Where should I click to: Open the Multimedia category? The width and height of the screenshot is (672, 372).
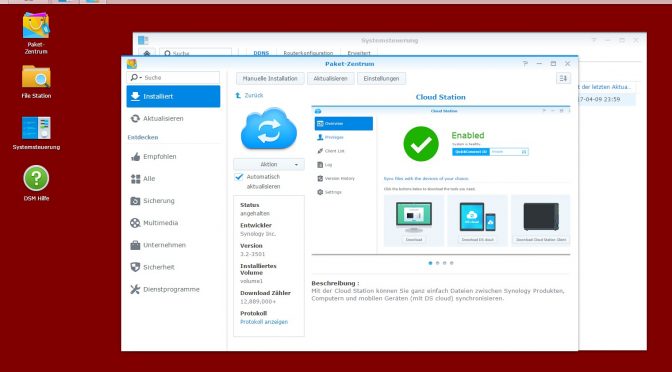(173, 223)
